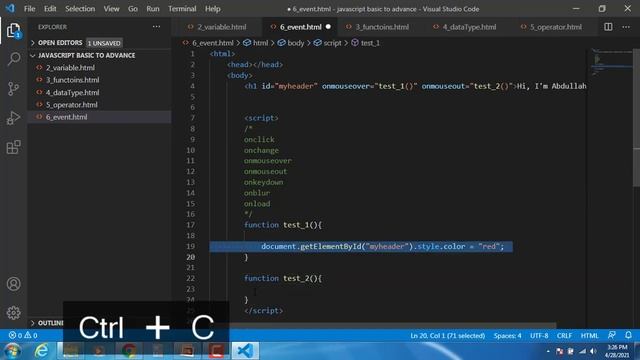Screen dimensions: 640x360
Task: Open the File menu
Action: point(29,9)
